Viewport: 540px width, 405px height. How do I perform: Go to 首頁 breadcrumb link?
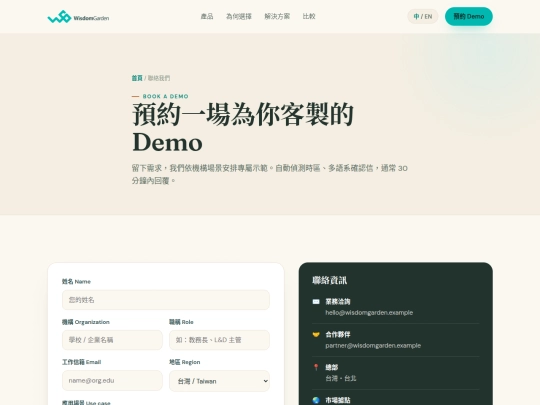[137, 78]
